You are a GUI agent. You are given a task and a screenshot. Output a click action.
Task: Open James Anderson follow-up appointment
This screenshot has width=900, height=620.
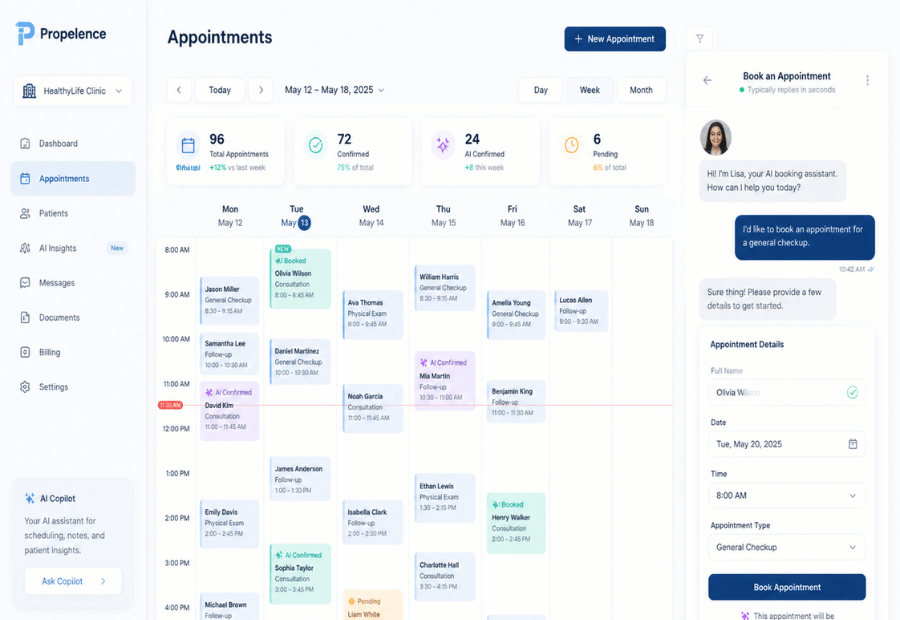(x=300, y=479)
